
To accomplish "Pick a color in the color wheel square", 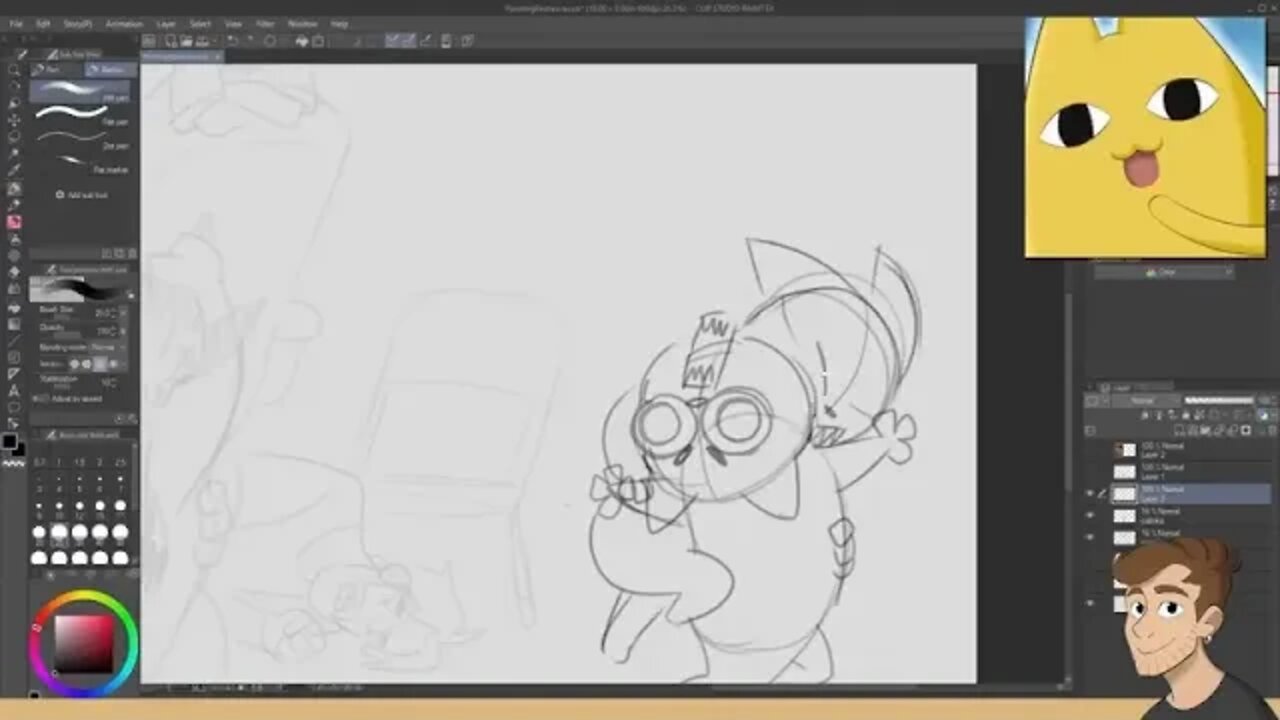I will (83, 643).
